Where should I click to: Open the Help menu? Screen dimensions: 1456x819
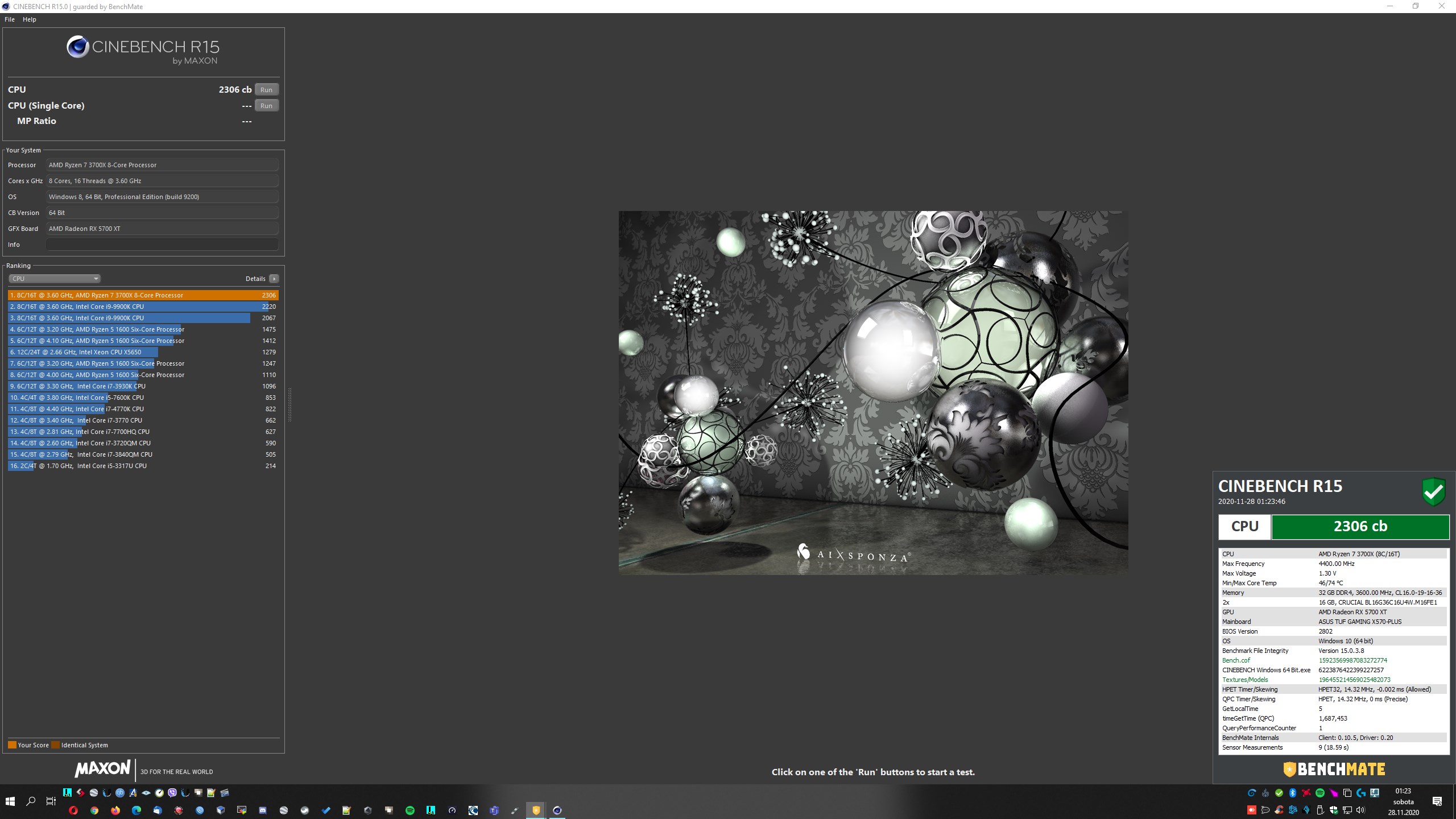(30, 19)
